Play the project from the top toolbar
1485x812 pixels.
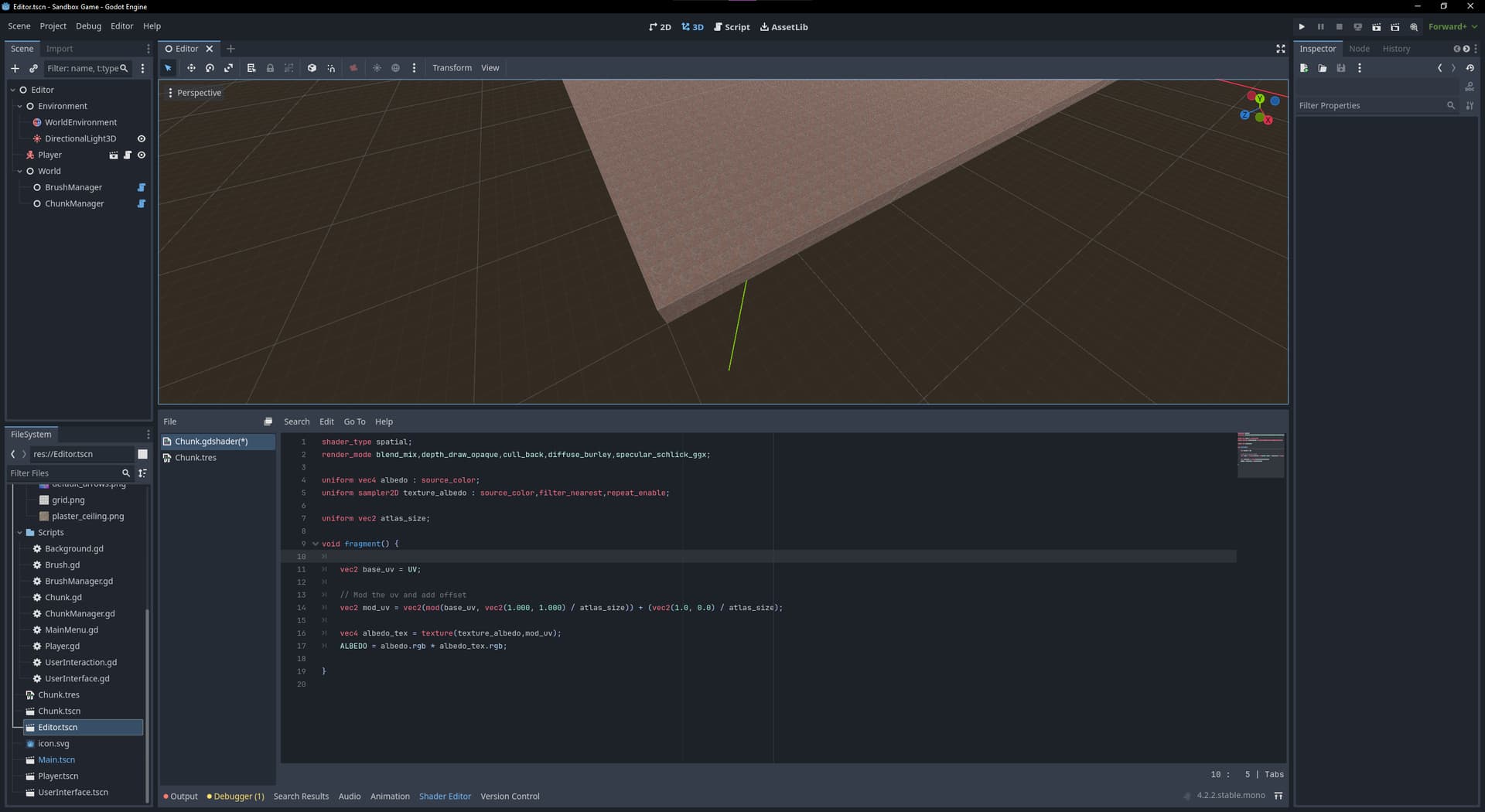point(1302,27)
